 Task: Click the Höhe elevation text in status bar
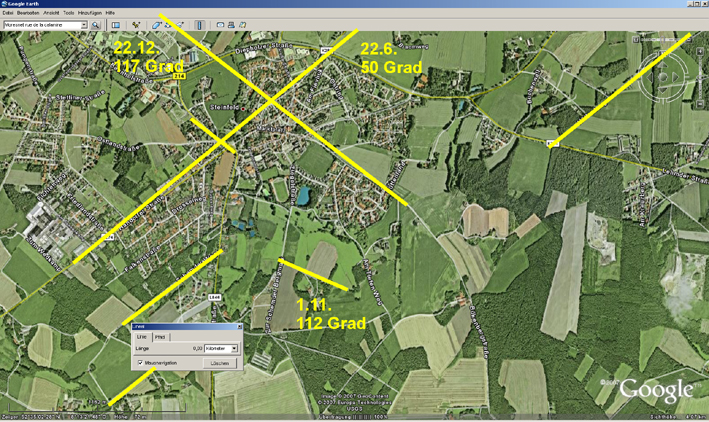(130, 417)
